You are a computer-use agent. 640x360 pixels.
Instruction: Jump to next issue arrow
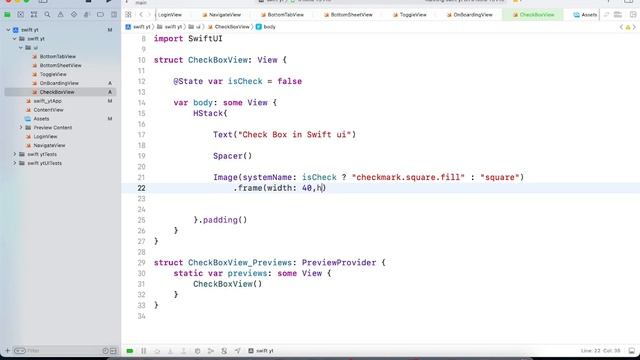pyautogui.click(x=634, y=27)
